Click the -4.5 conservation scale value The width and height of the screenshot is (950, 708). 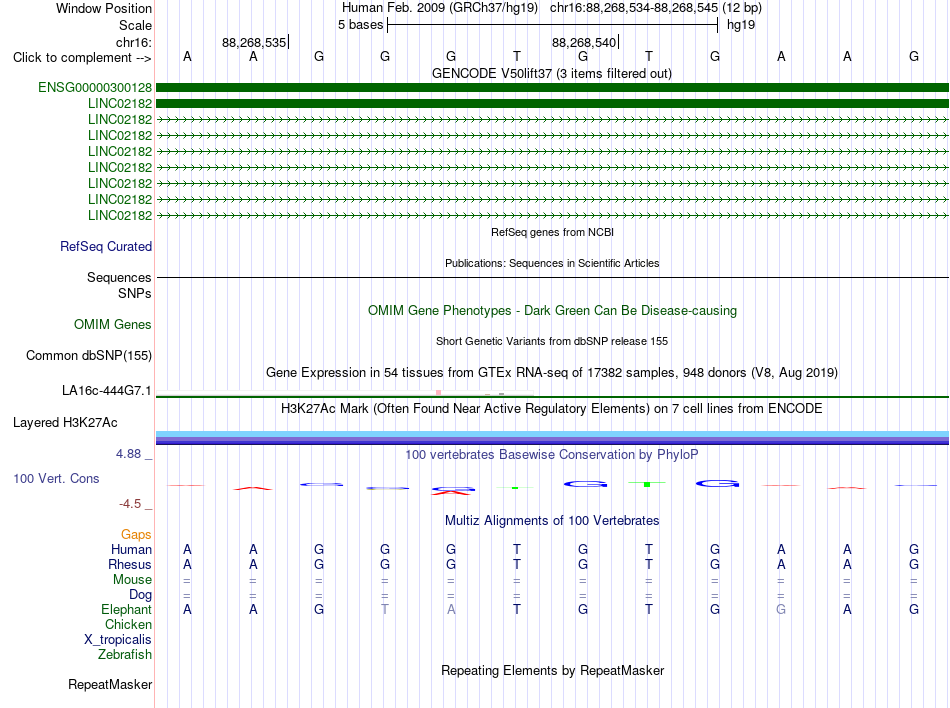pyautogui.click(x=130, y=504)
